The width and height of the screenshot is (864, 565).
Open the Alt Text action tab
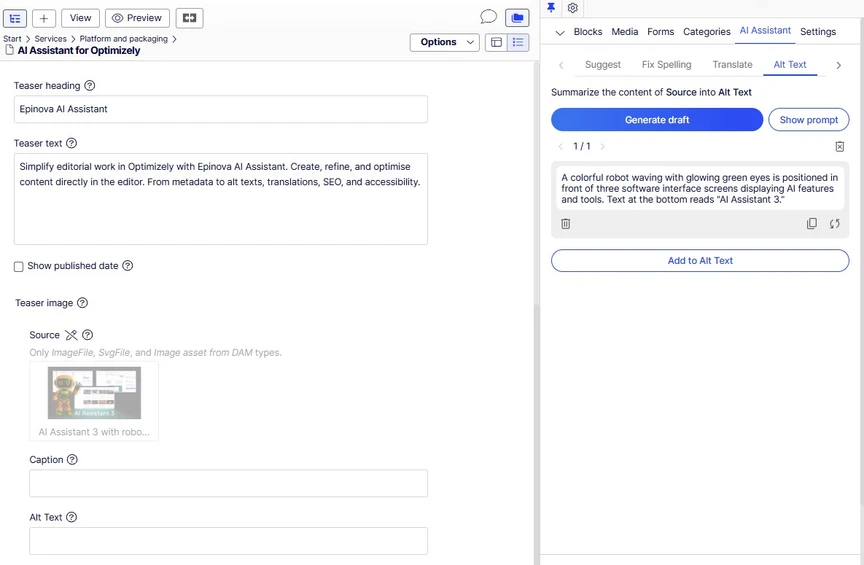[790, 64]
